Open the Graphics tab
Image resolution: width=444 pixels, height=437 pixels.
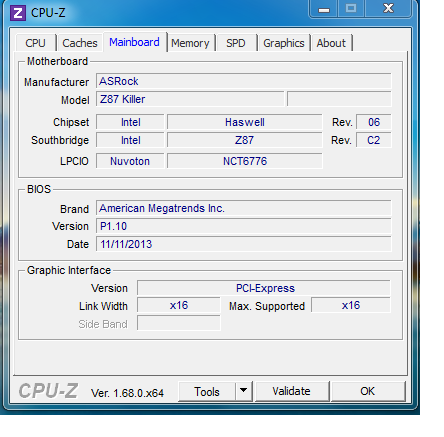pos(284,43)
